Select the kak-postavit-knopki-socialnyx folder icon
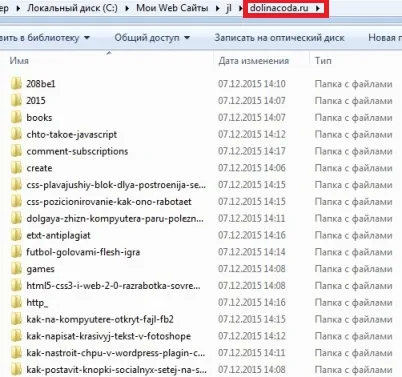The width and height of the screenshot is (402, 377). [16, 369]
